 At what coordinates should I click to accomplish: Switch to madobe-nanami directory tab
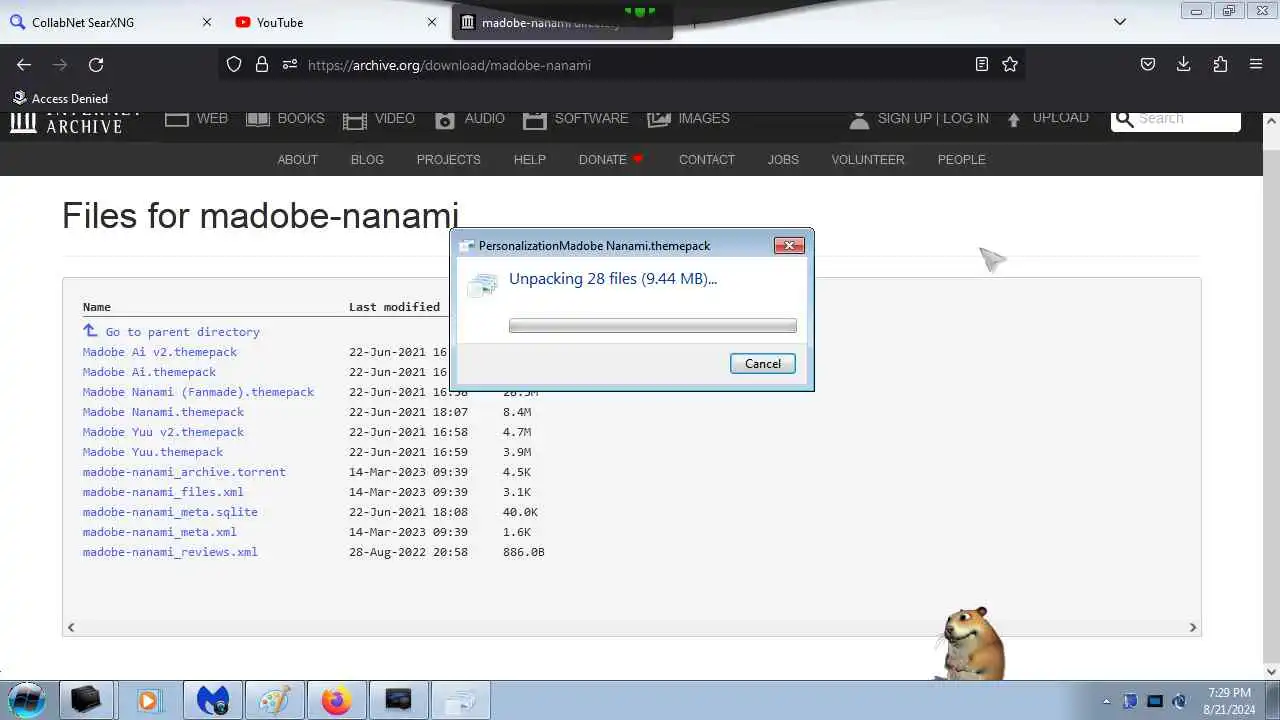562,22
